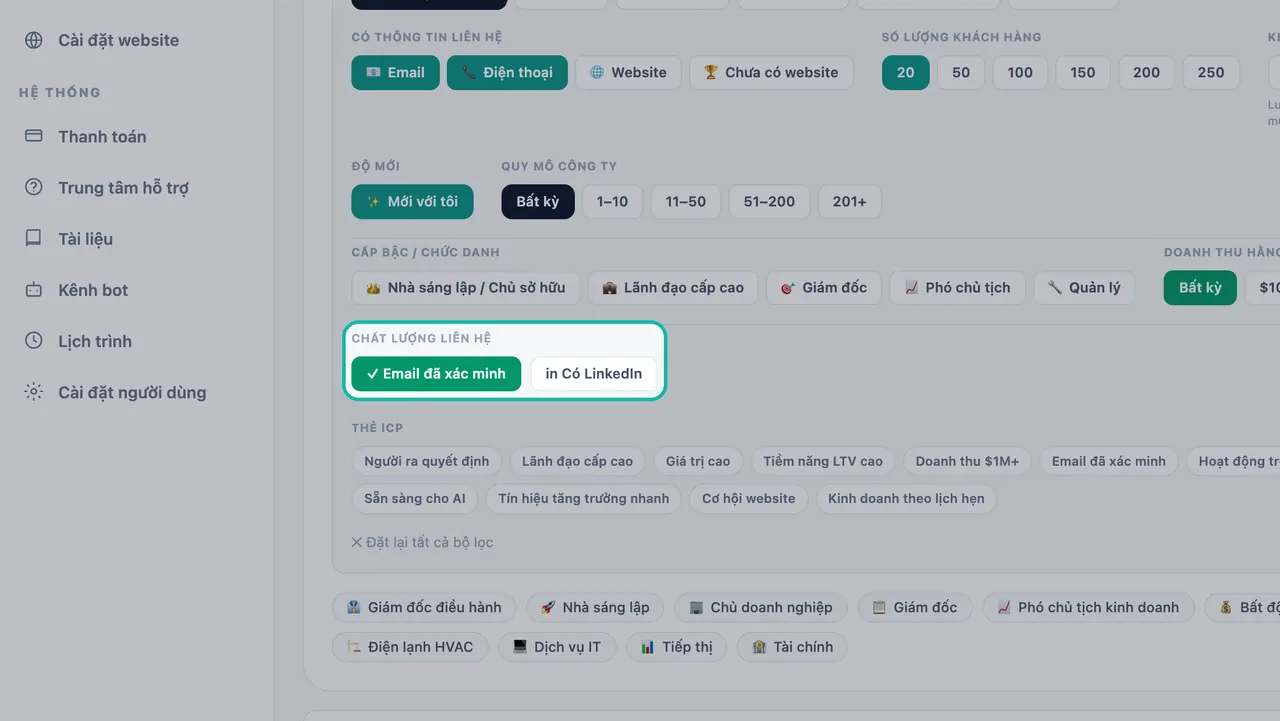The height and width of the screenshot is (721, 1280).
Task: Click the credit card icon for Thanh toán
Action: pos(34,136)
